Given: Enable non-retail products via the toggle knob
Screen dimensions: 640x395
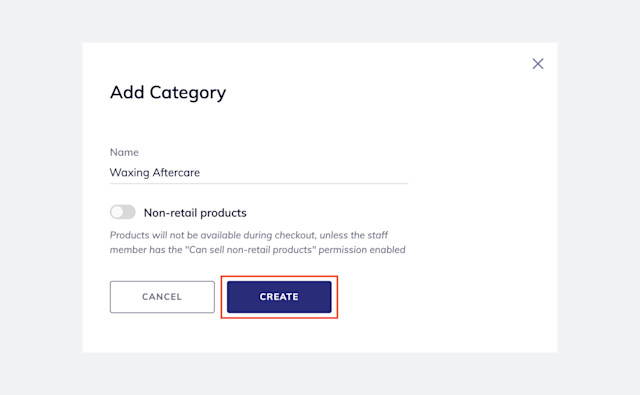Looking at the screenshot, I should [x=117, y=212].
